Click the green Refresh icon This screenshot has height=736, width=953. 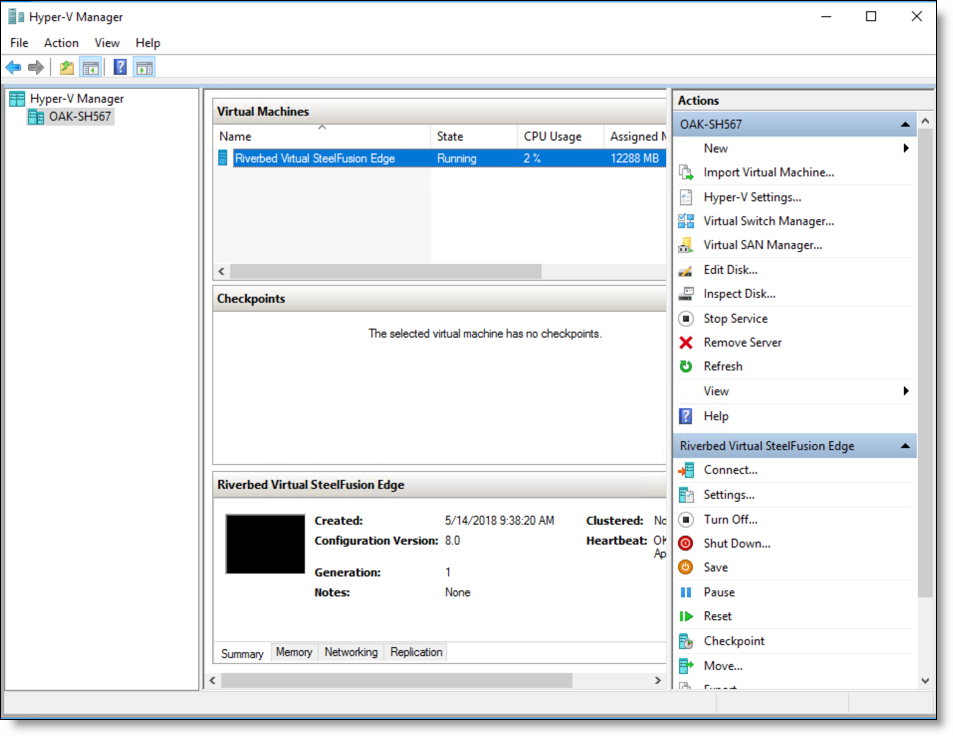click(686, 366)
